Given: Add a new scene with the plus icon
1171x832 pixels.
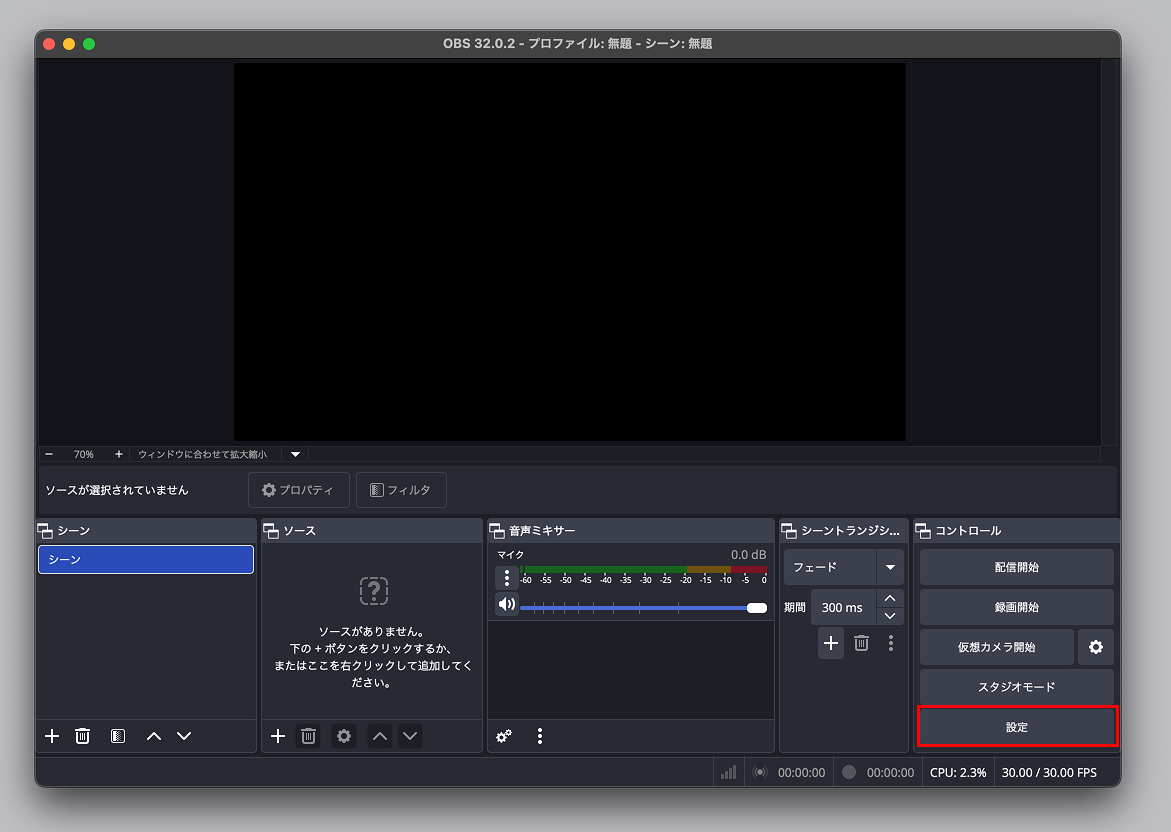Looking at the screenshot, I should pyautogui.click(x=52, y=736).
